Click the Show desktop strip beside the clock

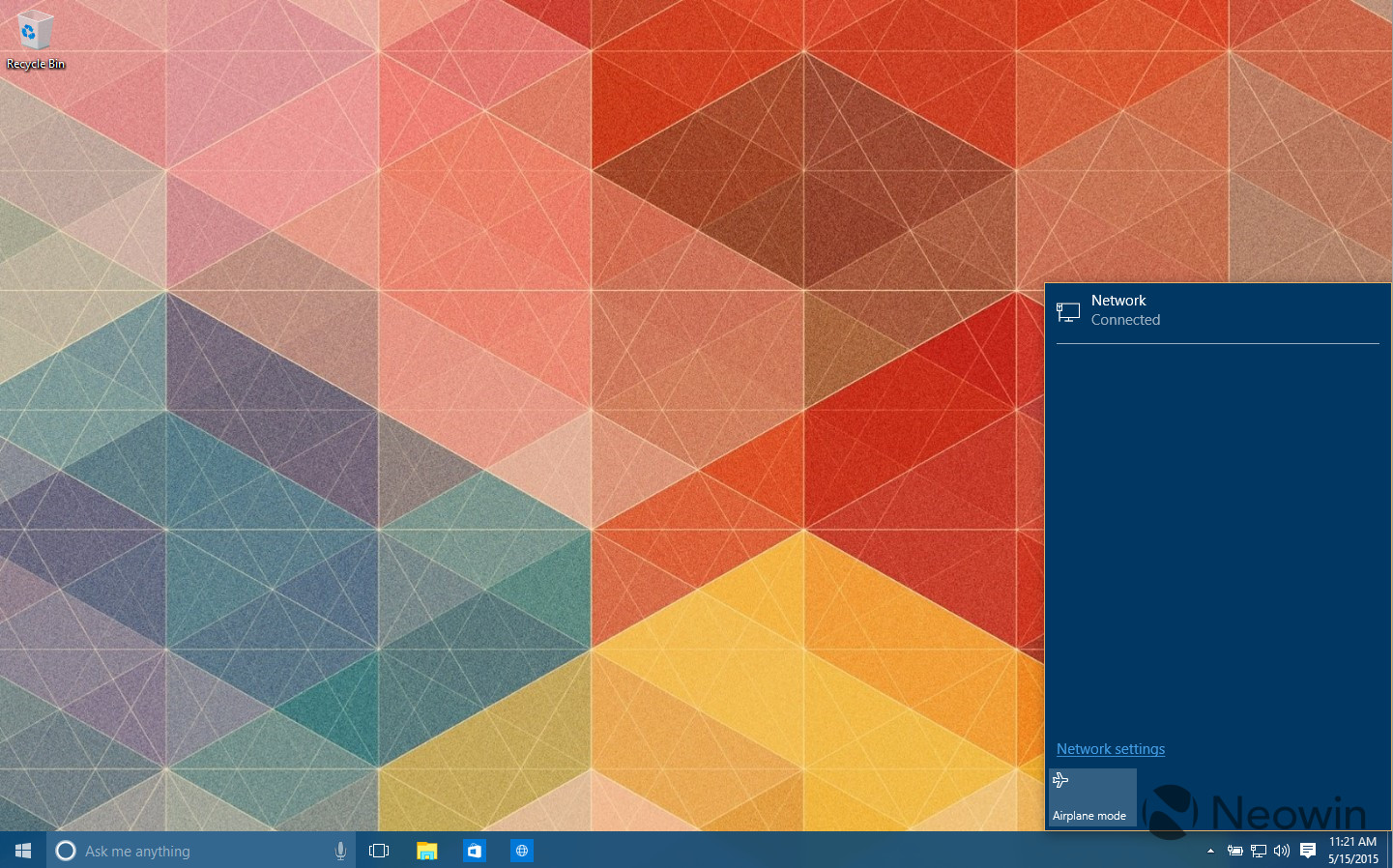pyautogui.click(x=1389, y=851)
